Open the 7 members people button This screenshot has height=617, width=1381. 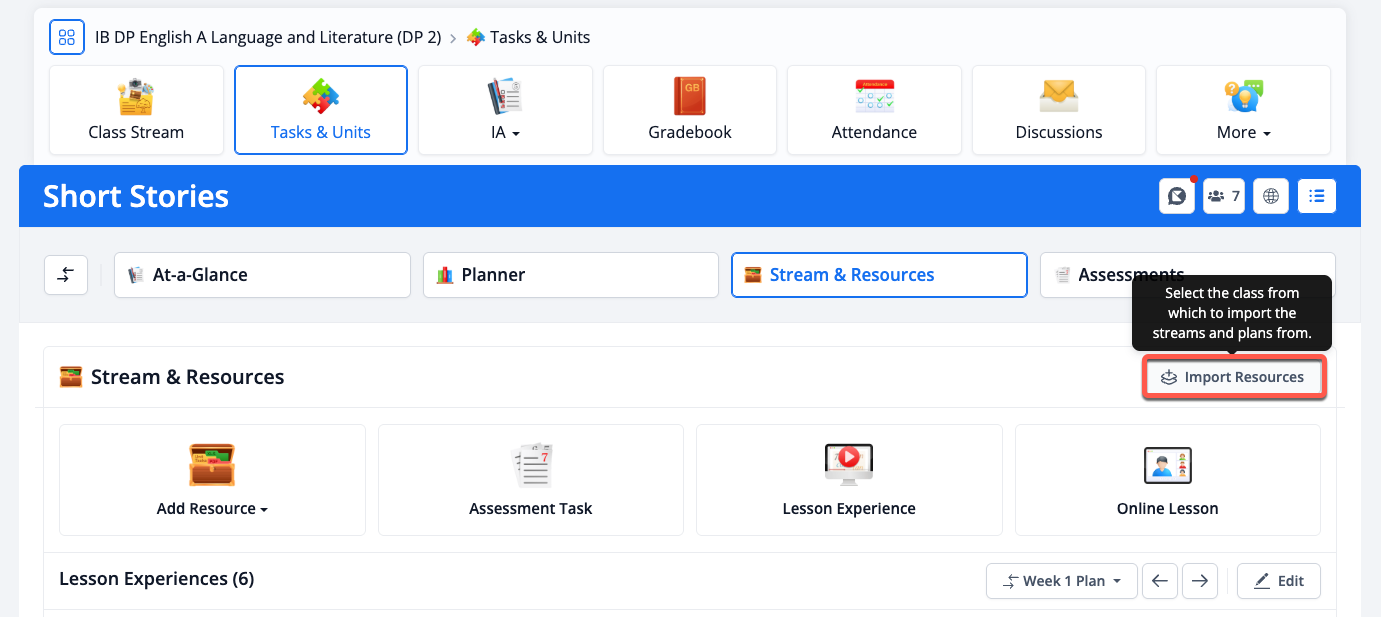(x=1224, y=196)
